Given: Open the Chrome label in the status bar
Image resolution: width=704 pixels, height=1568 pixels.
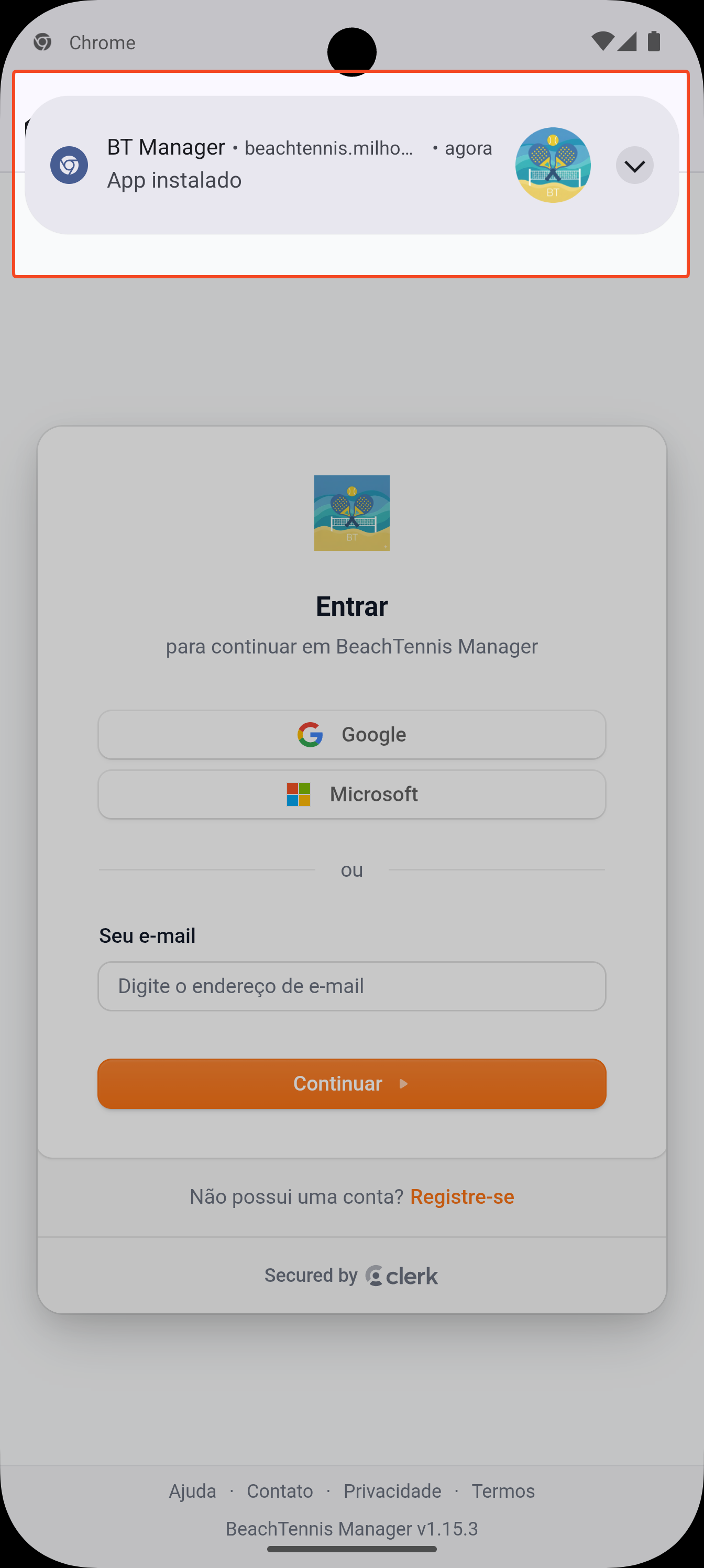Looking at the screenshot, I should pyautogui.click(x=102, y=42).
